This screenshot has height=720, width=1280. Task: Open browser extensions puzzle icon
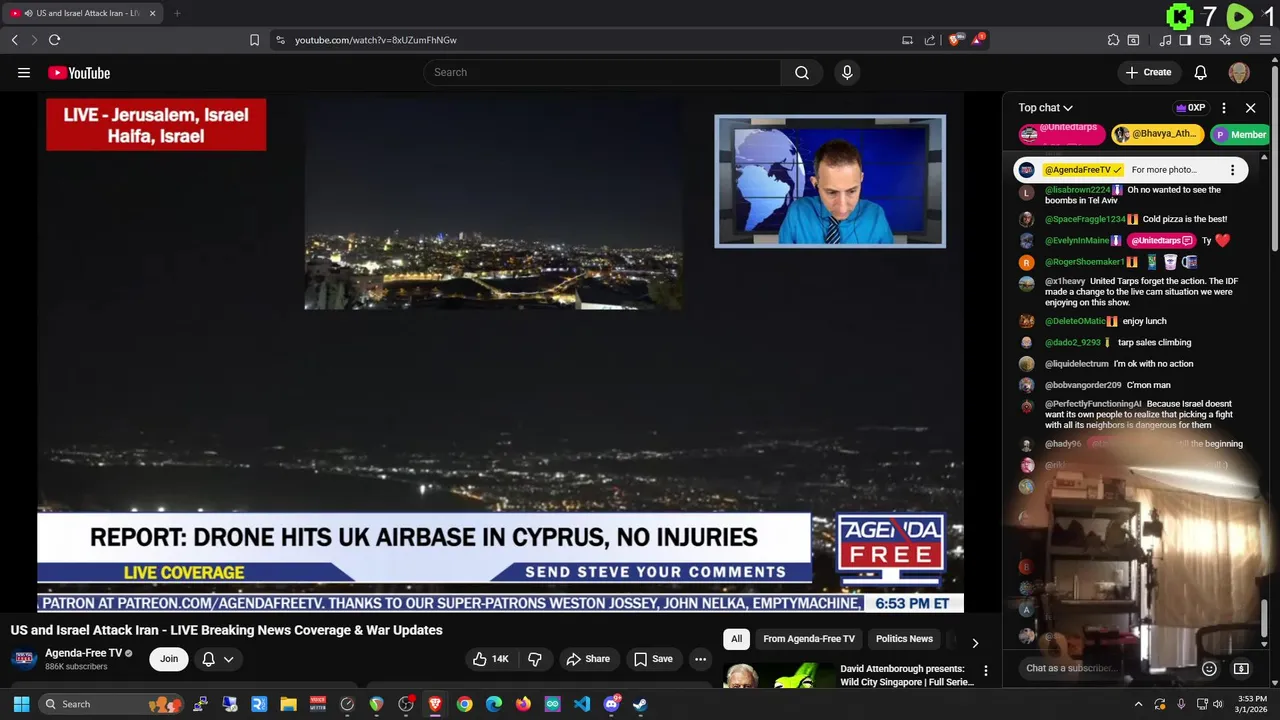tap(1113, 40)
